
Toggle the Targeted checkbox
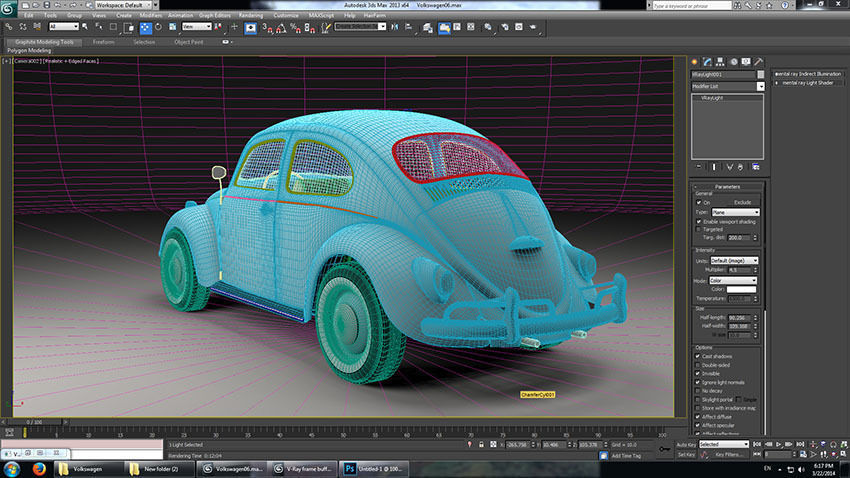(x=699, y=229)
